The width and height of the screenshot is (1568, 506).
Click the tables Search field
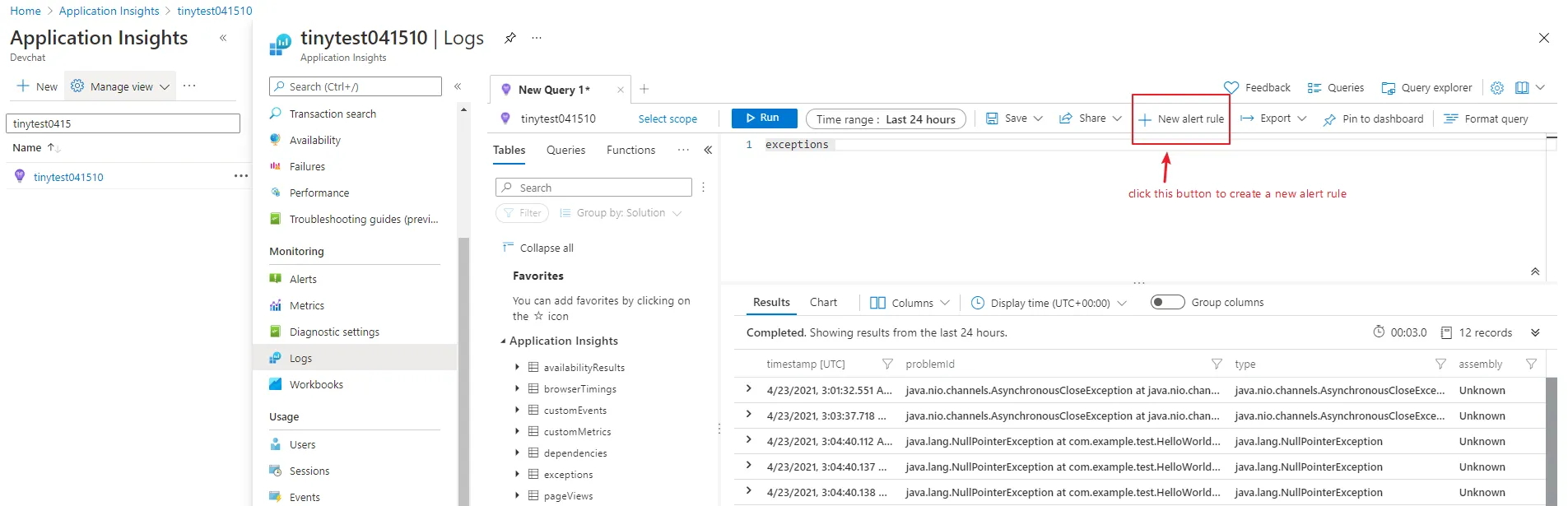[593, 188]
